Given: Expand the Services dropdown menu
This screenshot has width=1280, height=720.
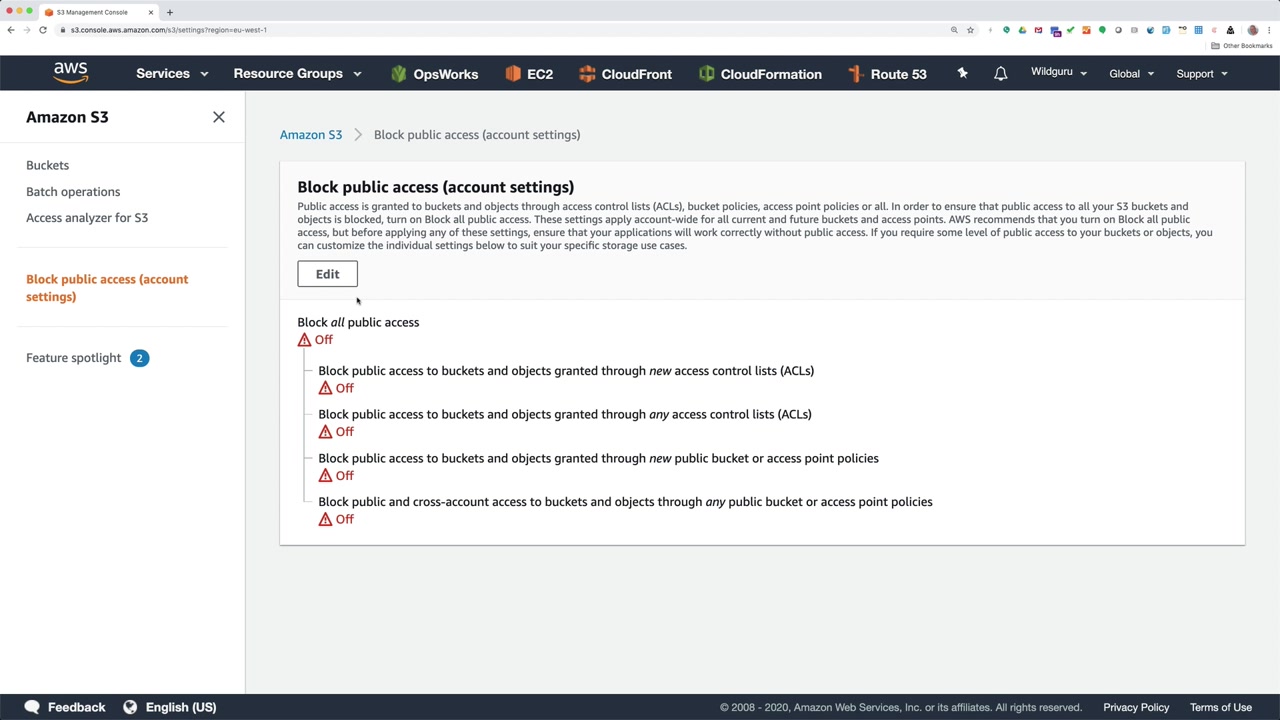Looking at the screenshot, I should 172,74.
